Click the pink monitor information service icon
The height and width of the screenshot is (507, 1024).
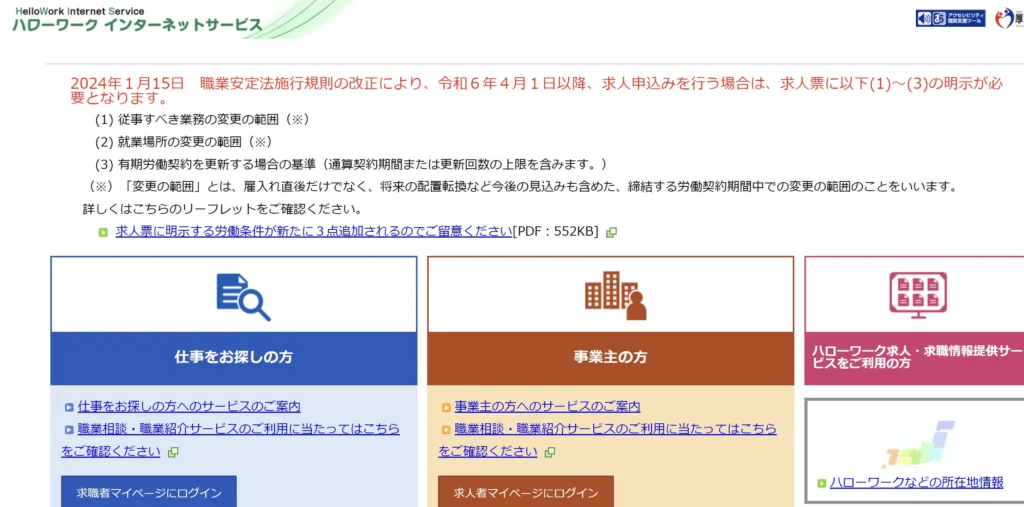tap(917, 295)
